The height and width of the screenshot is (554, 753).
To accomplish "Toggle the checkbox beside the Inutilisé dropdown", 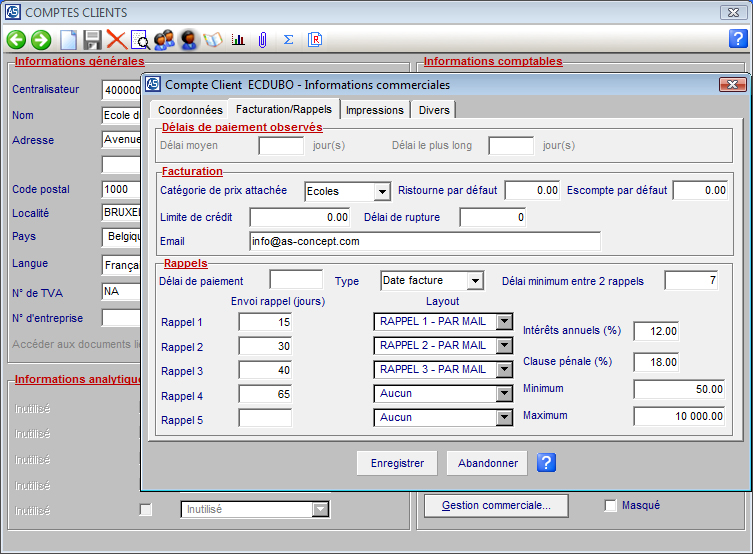I will pyautogui.click(x=146, y=510).
